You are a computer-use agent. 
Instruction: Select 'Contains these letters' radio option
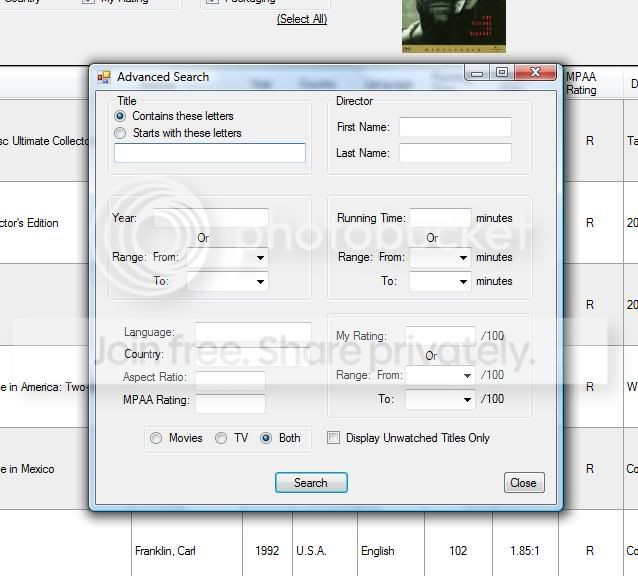pos(121,116)
